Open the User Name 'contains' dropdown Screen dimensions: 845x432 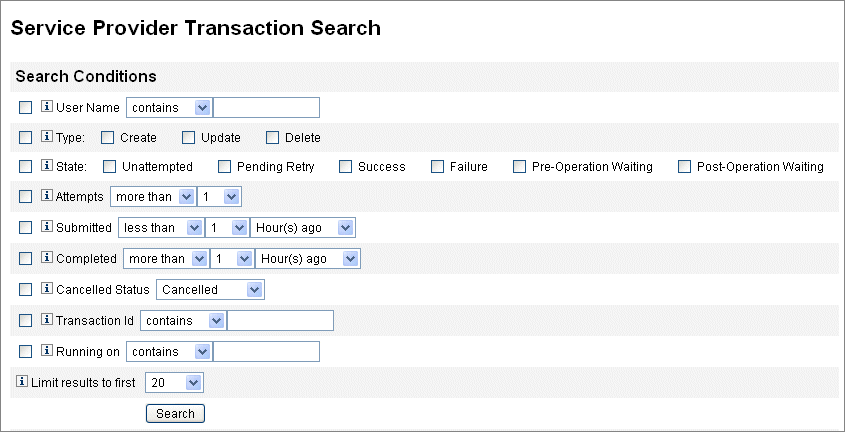(169, 108)
